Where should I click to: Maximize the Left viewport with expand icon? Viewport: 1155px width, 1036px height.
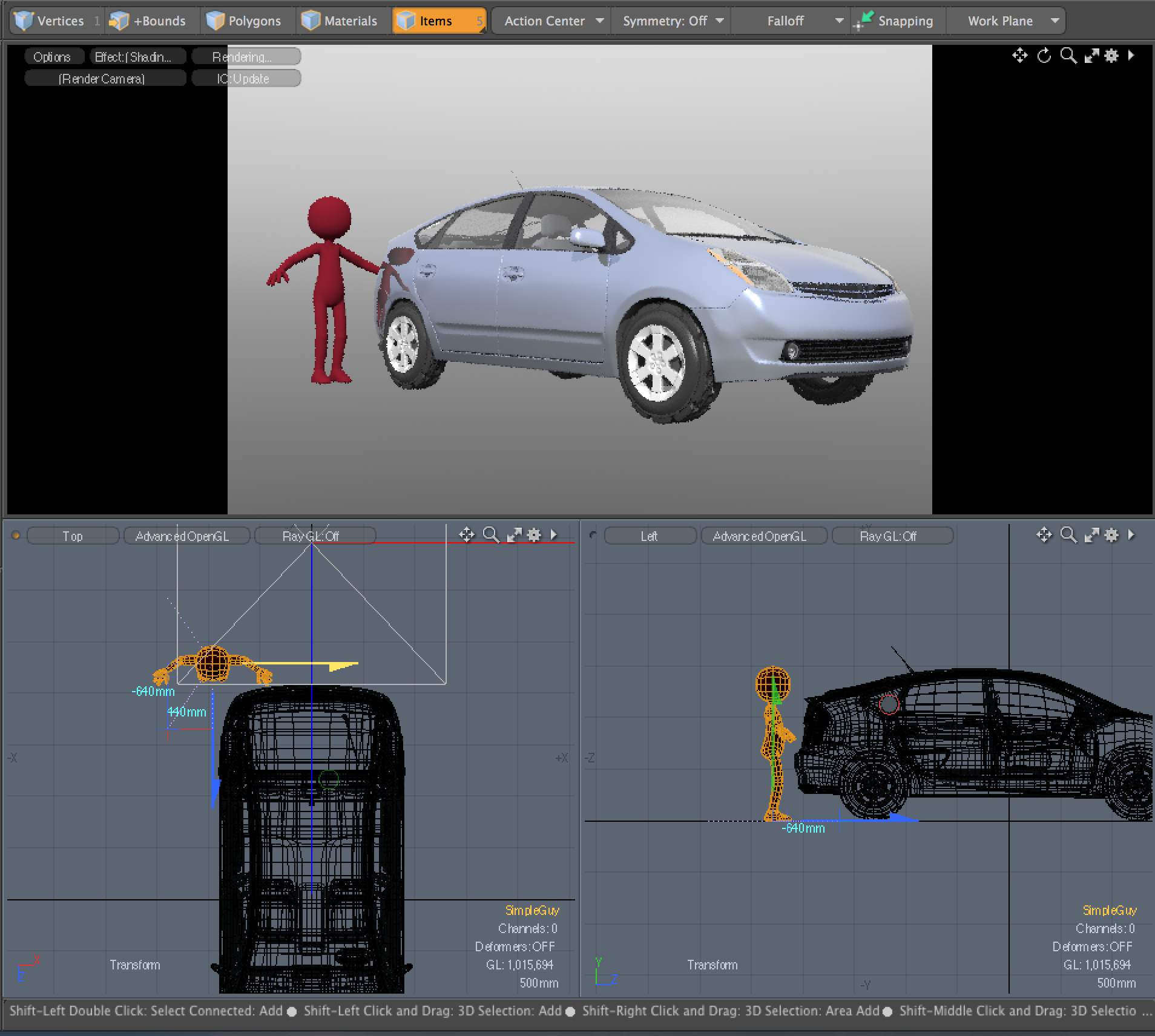pos(1091,535)
